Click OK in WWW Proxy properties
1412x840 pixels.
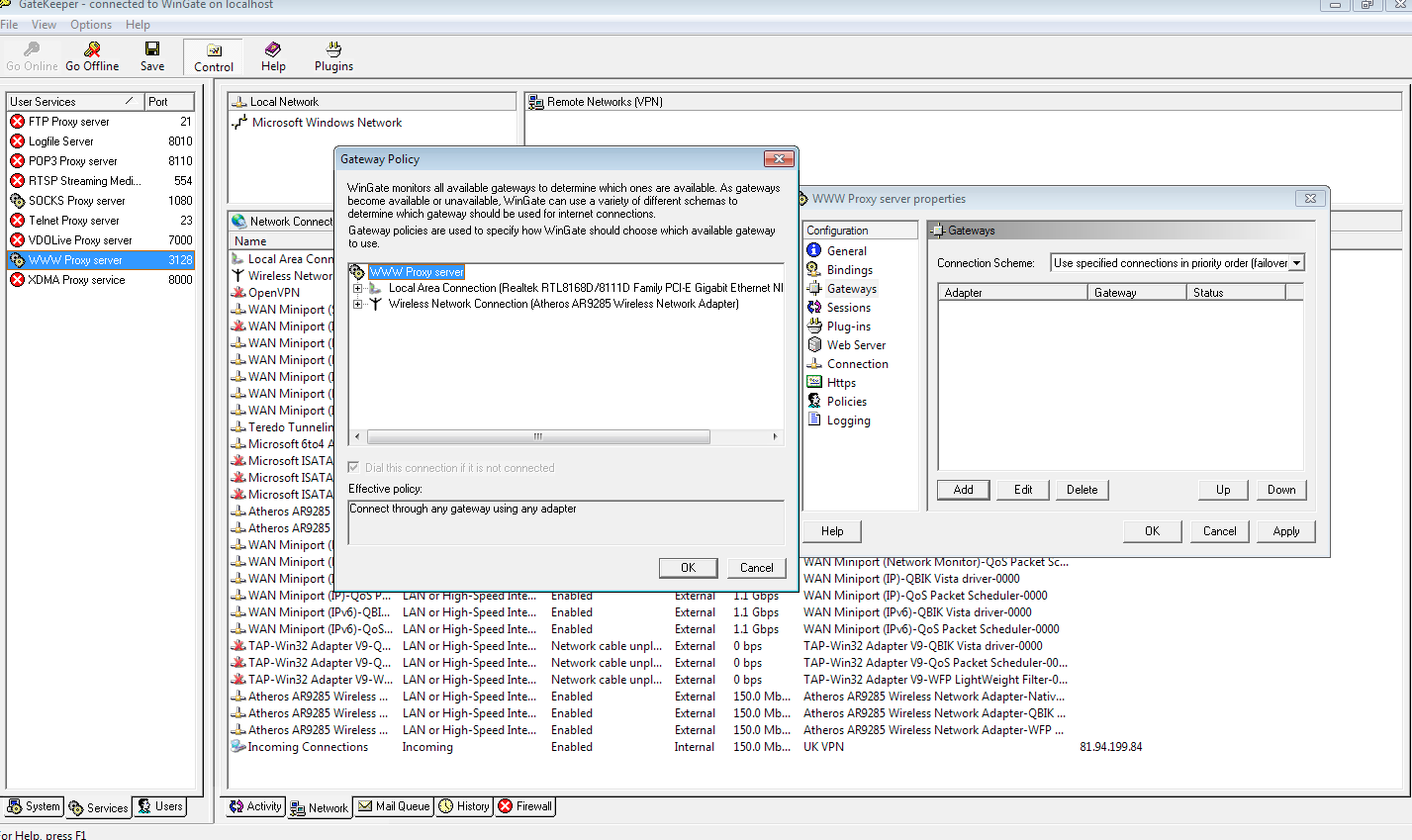(1152, 531)
